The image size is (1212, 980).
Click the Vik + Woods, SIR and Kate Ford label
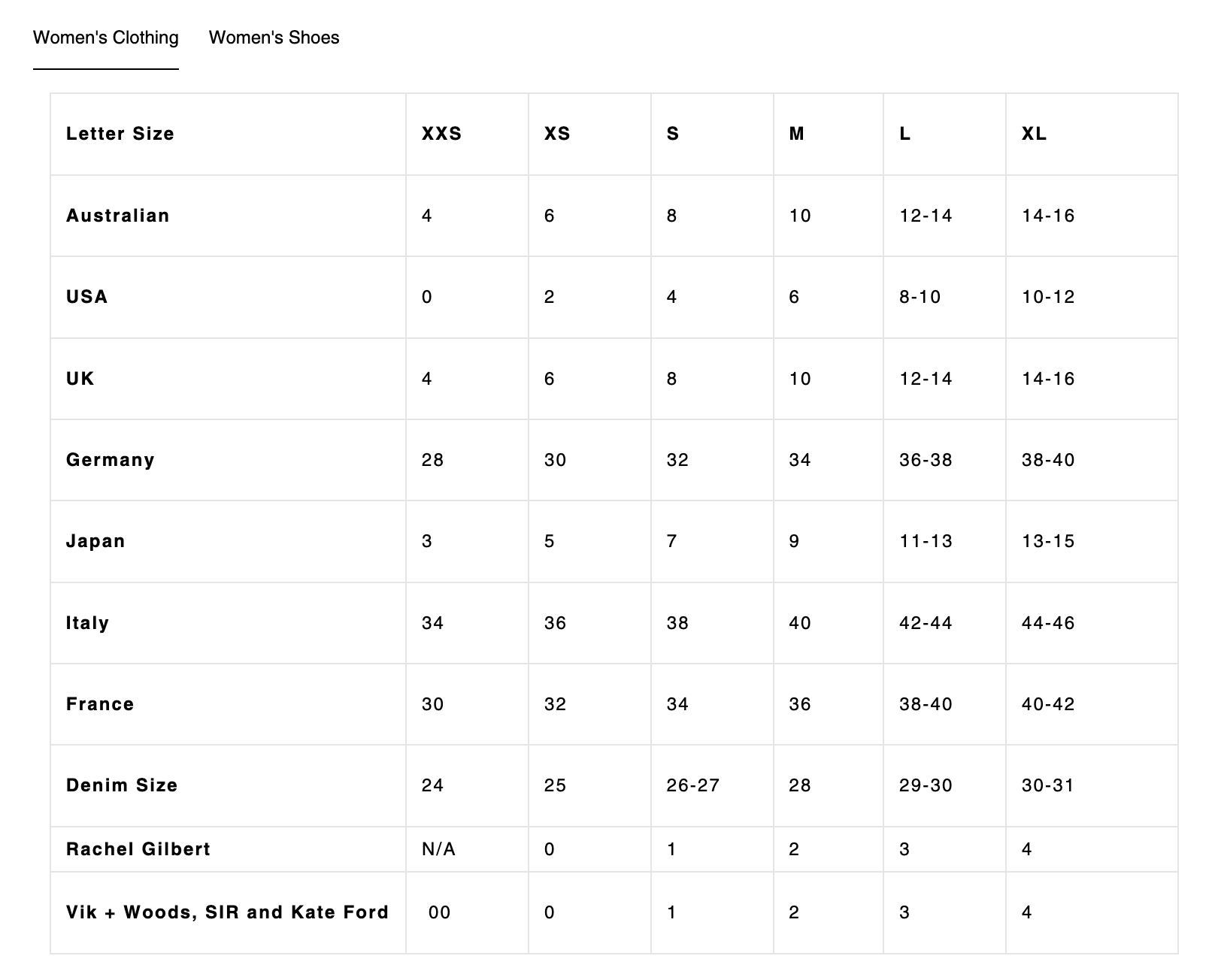point(227,912)
